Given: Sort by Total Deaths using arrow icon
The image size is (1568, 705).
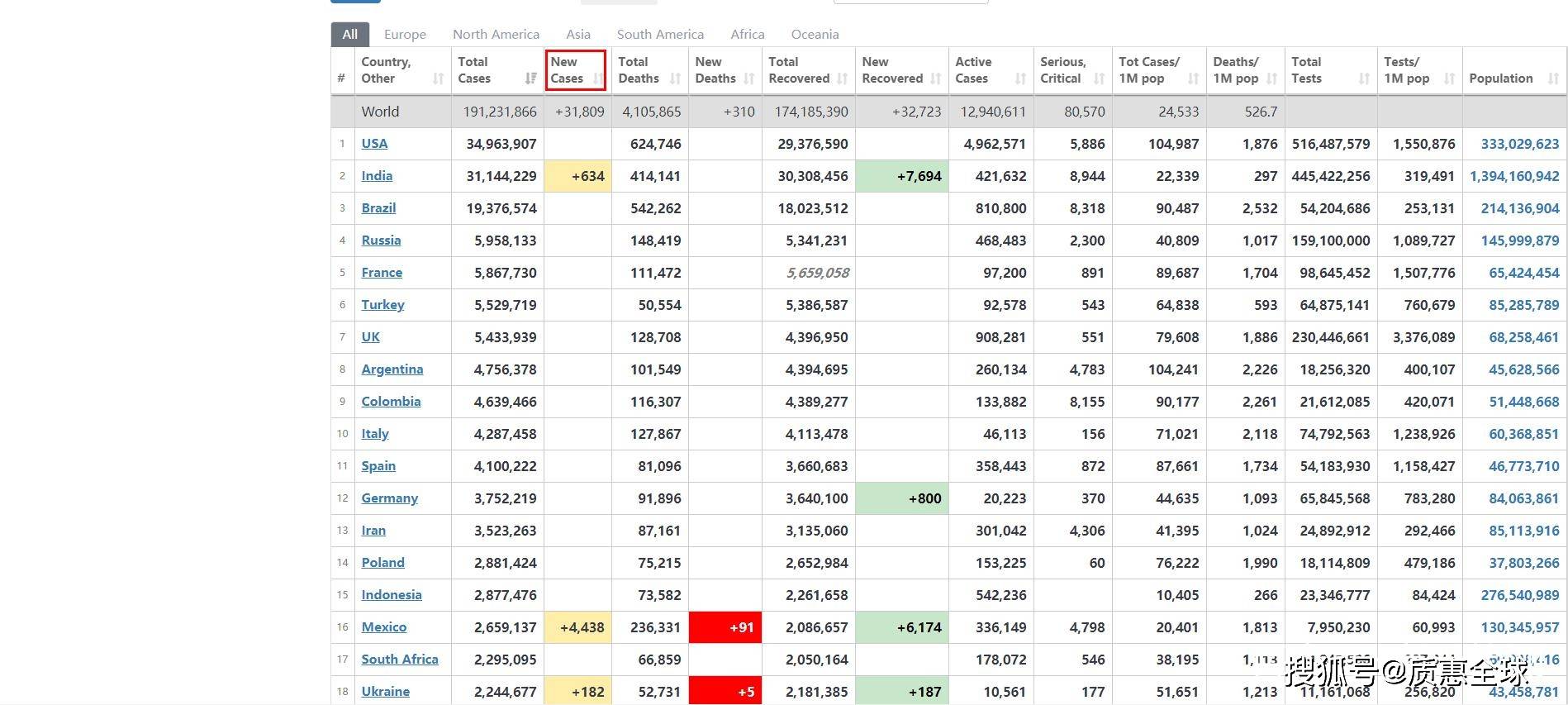Looking at the screenshot, I should 675,79.
